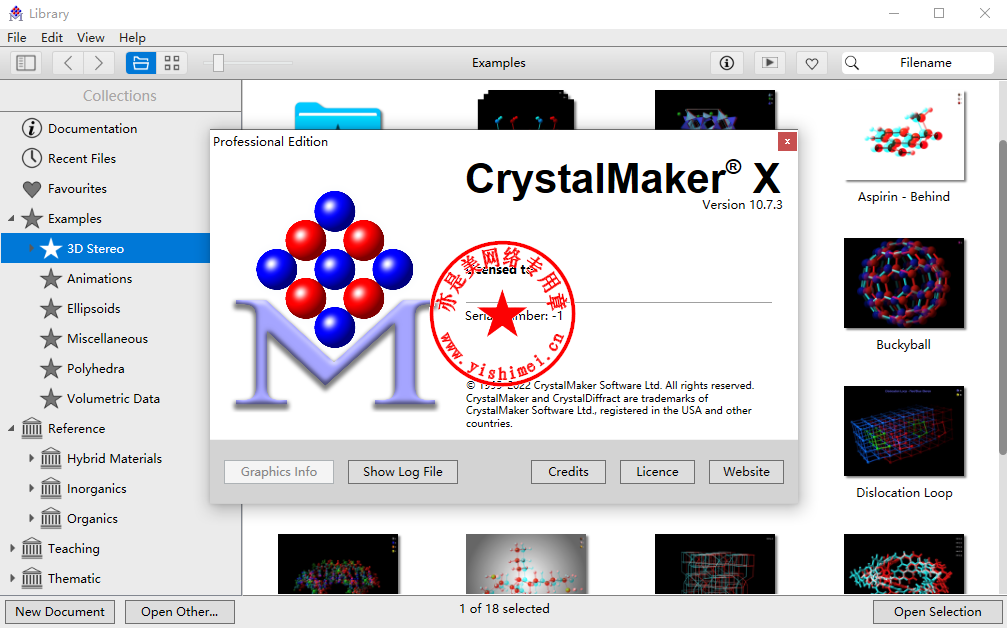
Task: Expand the Hybrid Materials node
Action: pos(31,458)
